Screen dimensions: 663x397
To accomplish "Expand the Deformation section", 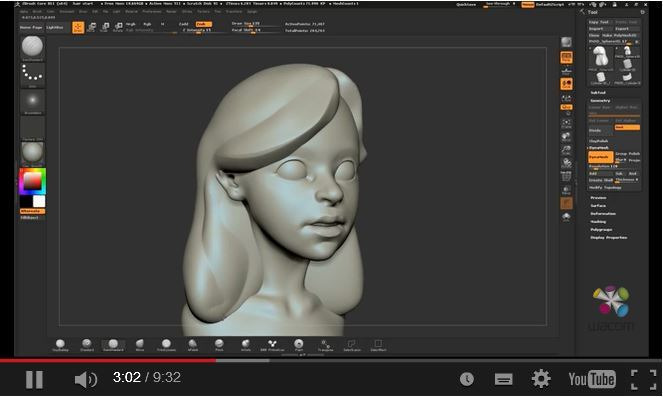I will [x=603, y=214].
